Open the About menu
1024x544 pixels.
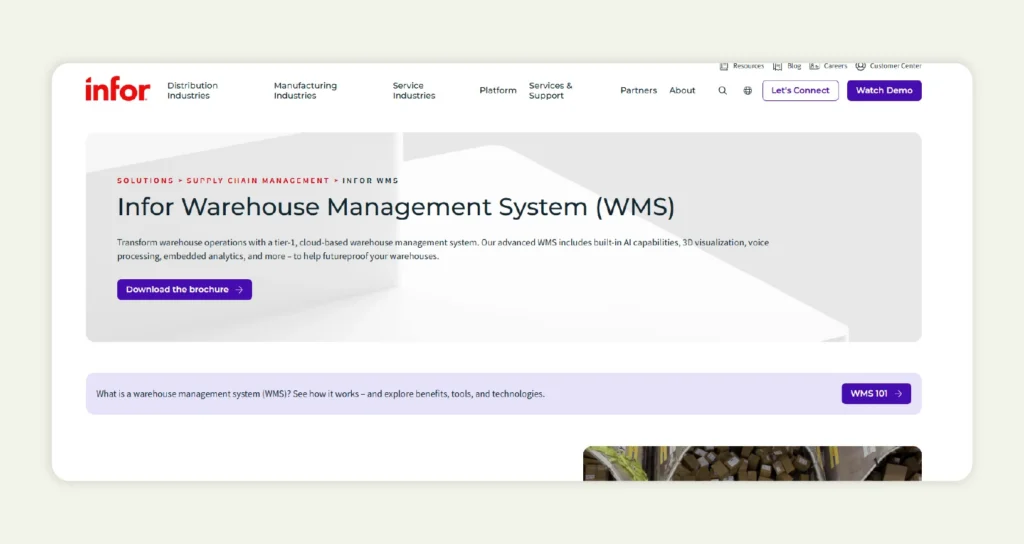[x=682, y=90]
